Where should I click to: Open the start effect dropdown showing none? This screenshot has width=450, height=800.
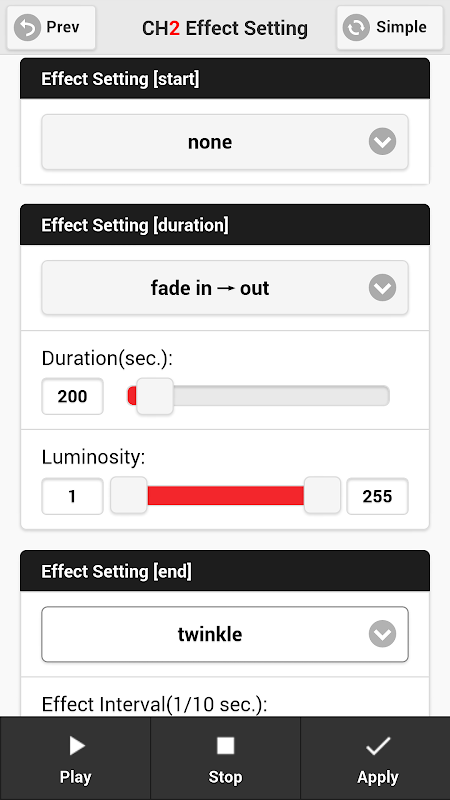pos(225,142)
